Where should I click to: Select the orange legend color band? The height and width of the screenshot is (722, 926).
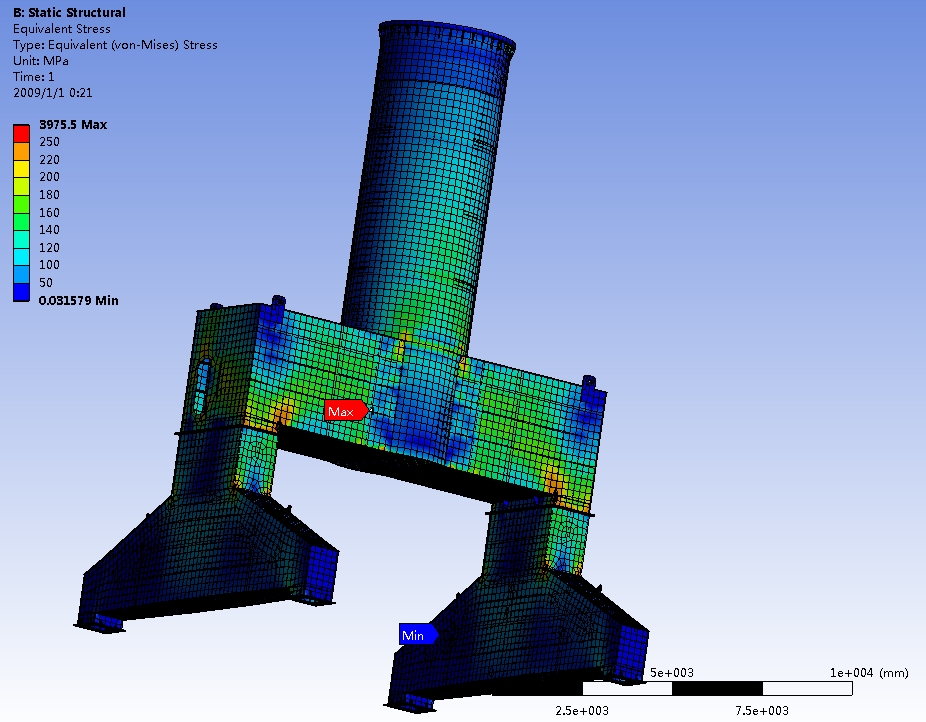[21, 150]
